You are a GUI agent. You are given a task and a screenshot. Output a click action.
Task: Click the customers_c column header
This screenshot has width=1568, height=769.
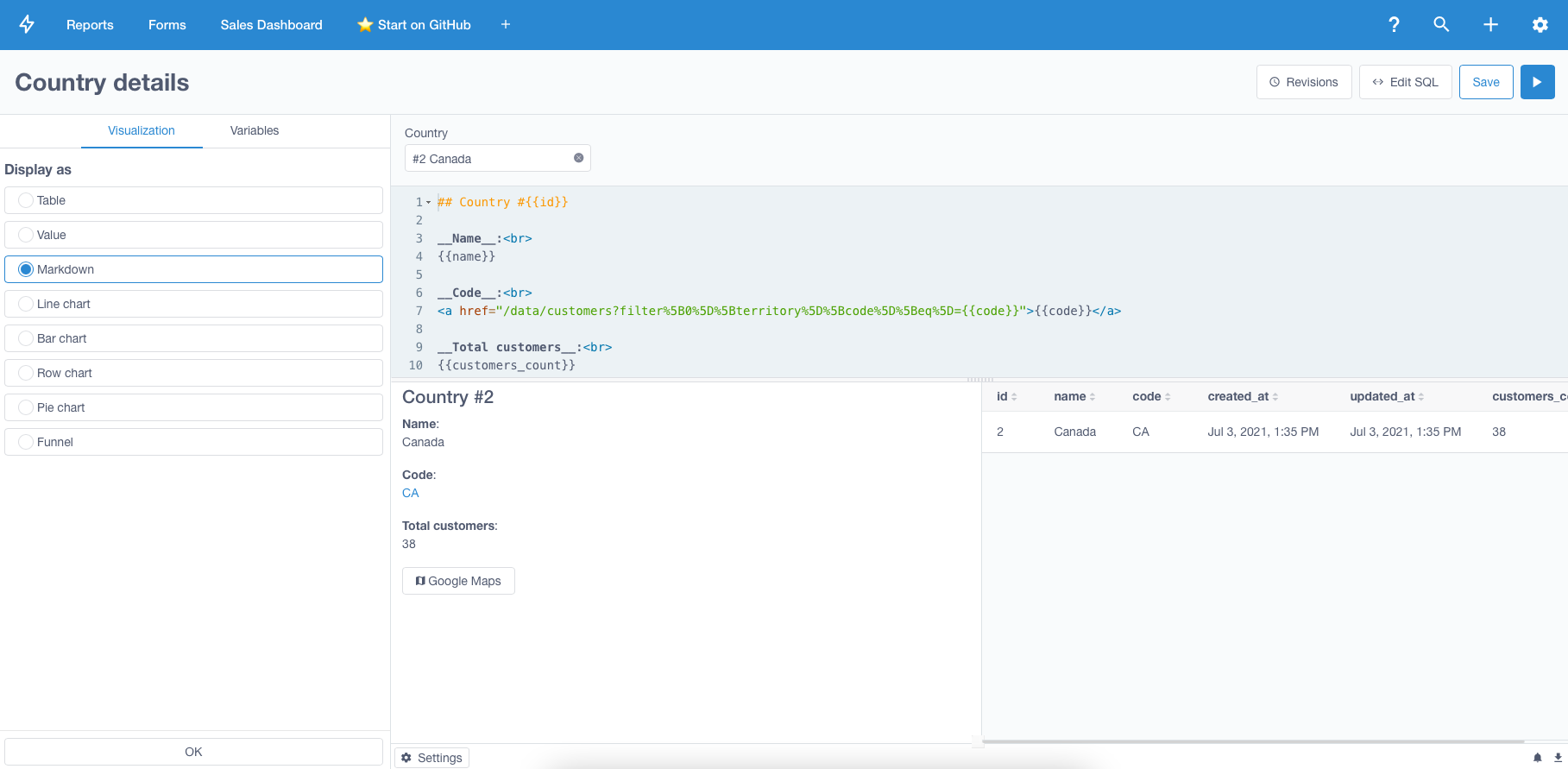tap(1529, 396)
